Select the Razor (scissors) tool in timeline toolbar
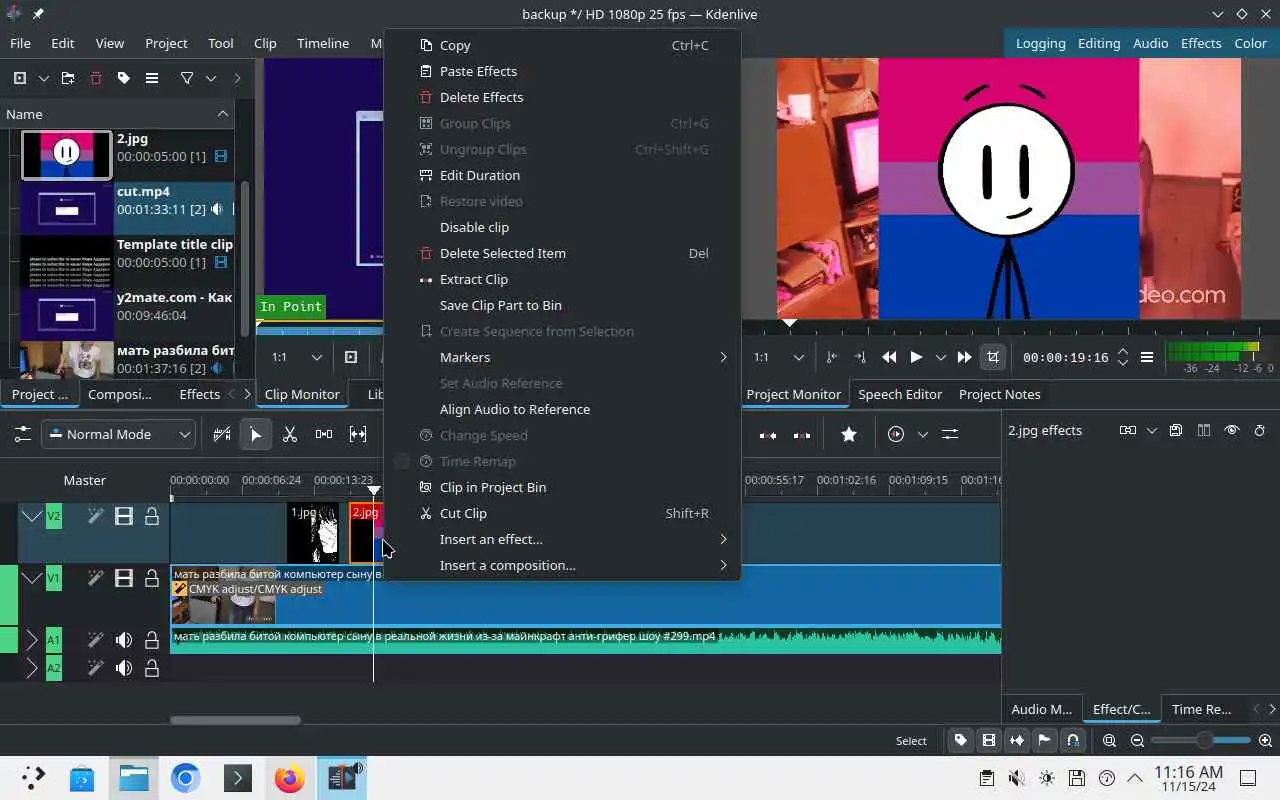The height and width of the screenshot is (800, 1280). coord(290,434)
